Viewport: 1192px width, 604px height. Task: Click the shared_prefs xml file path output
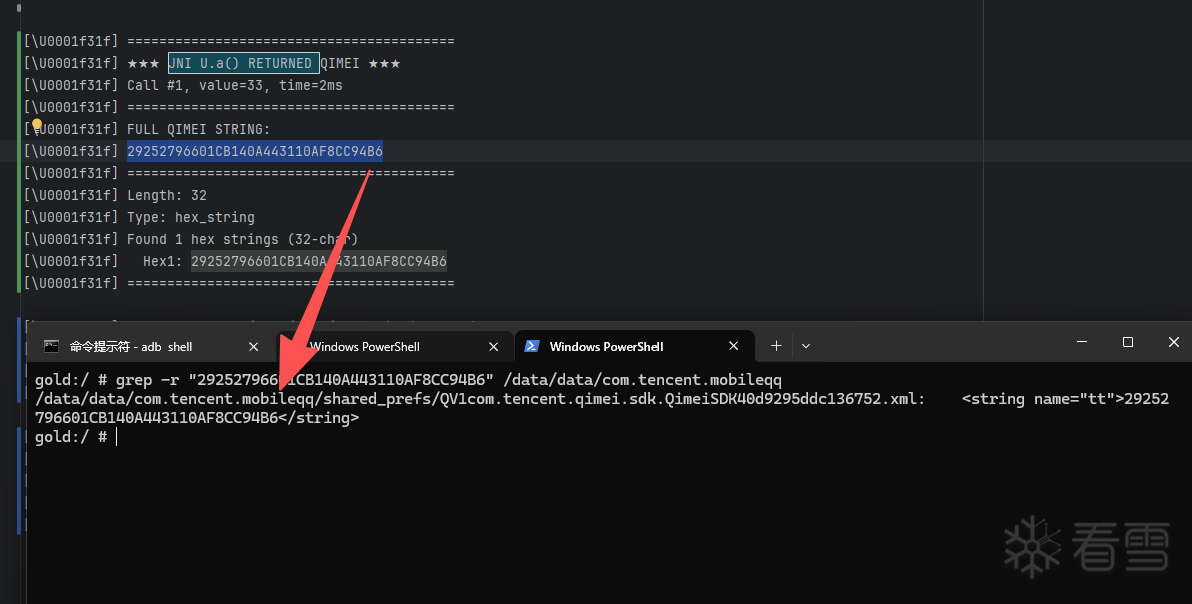[480, 399]
